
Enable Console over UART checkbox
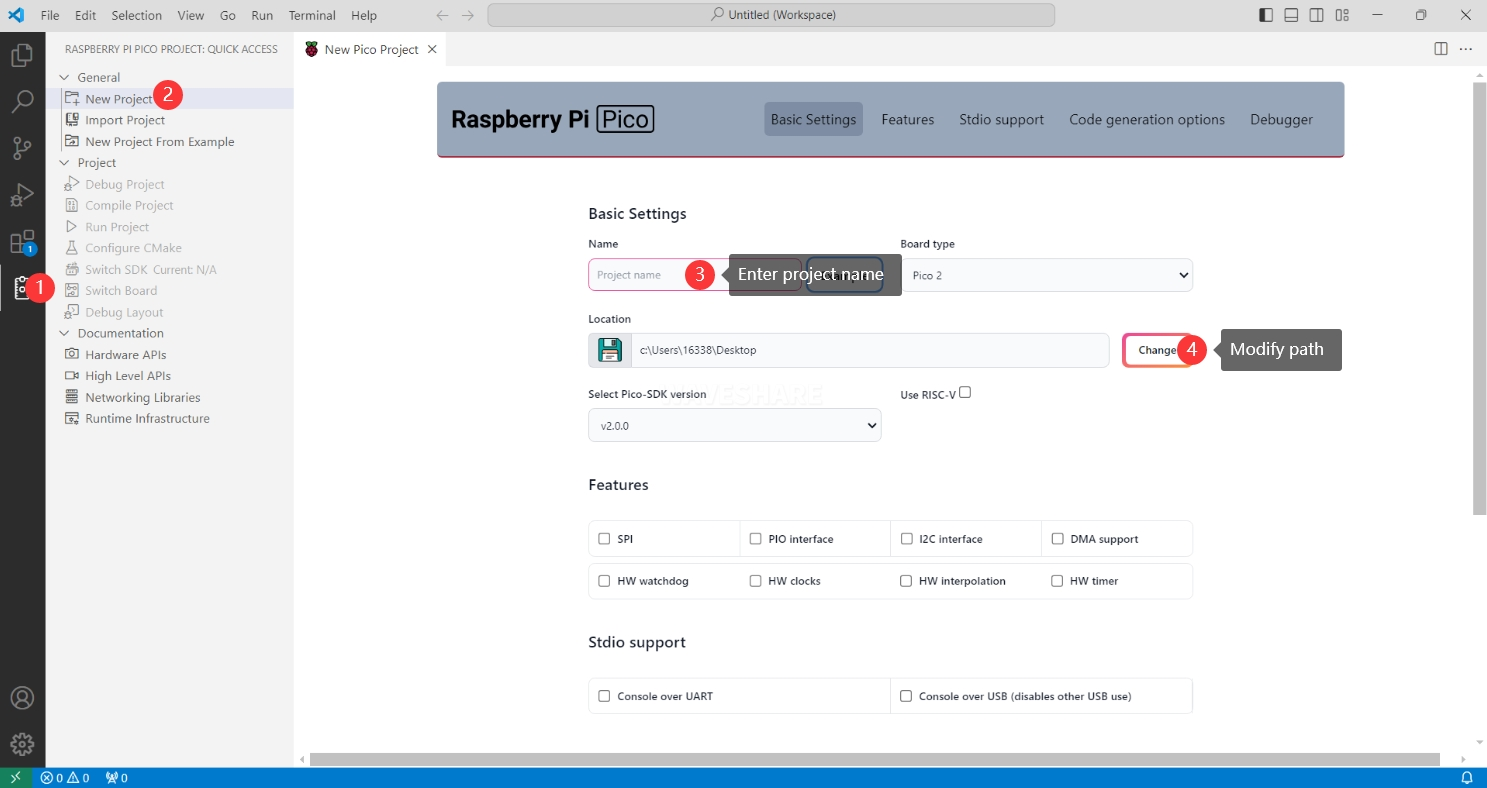click(604, 696)
